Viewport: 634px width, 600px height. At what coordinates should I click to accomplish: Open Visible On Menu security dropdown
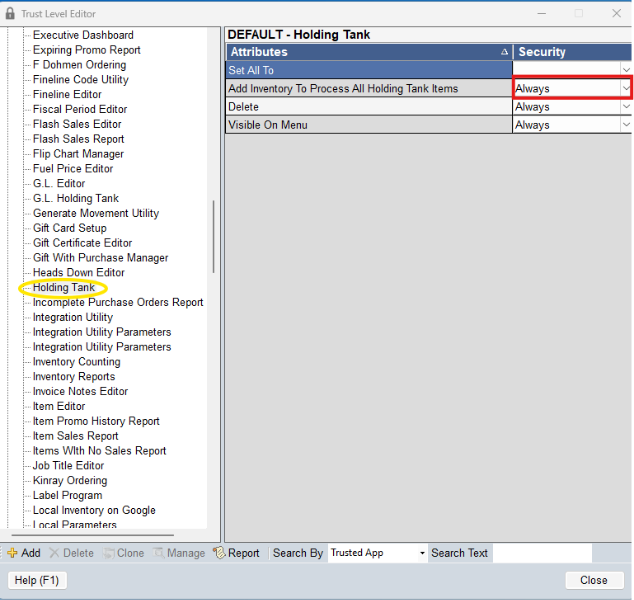[x=626, y=125]
